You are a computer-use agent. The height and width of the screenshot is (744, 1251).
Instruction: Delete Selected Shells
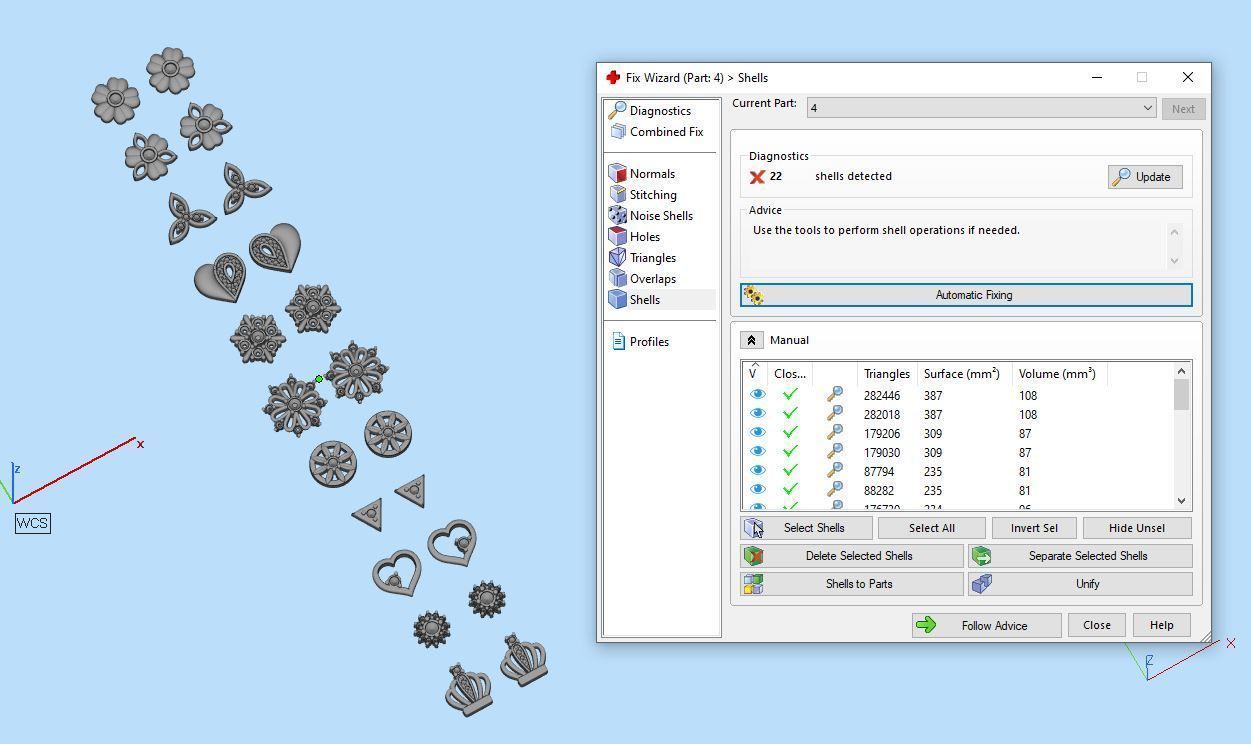click(x=852, y=556)
